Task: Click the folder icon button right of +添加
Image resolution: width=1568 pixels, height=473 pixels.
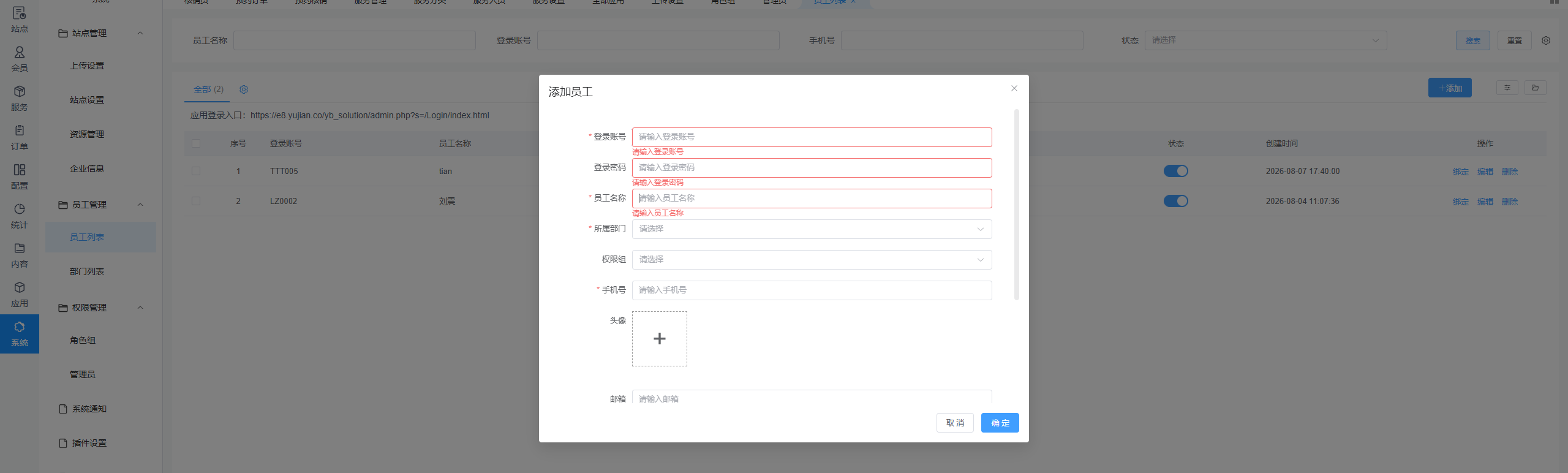Action: pos(1536,88)
